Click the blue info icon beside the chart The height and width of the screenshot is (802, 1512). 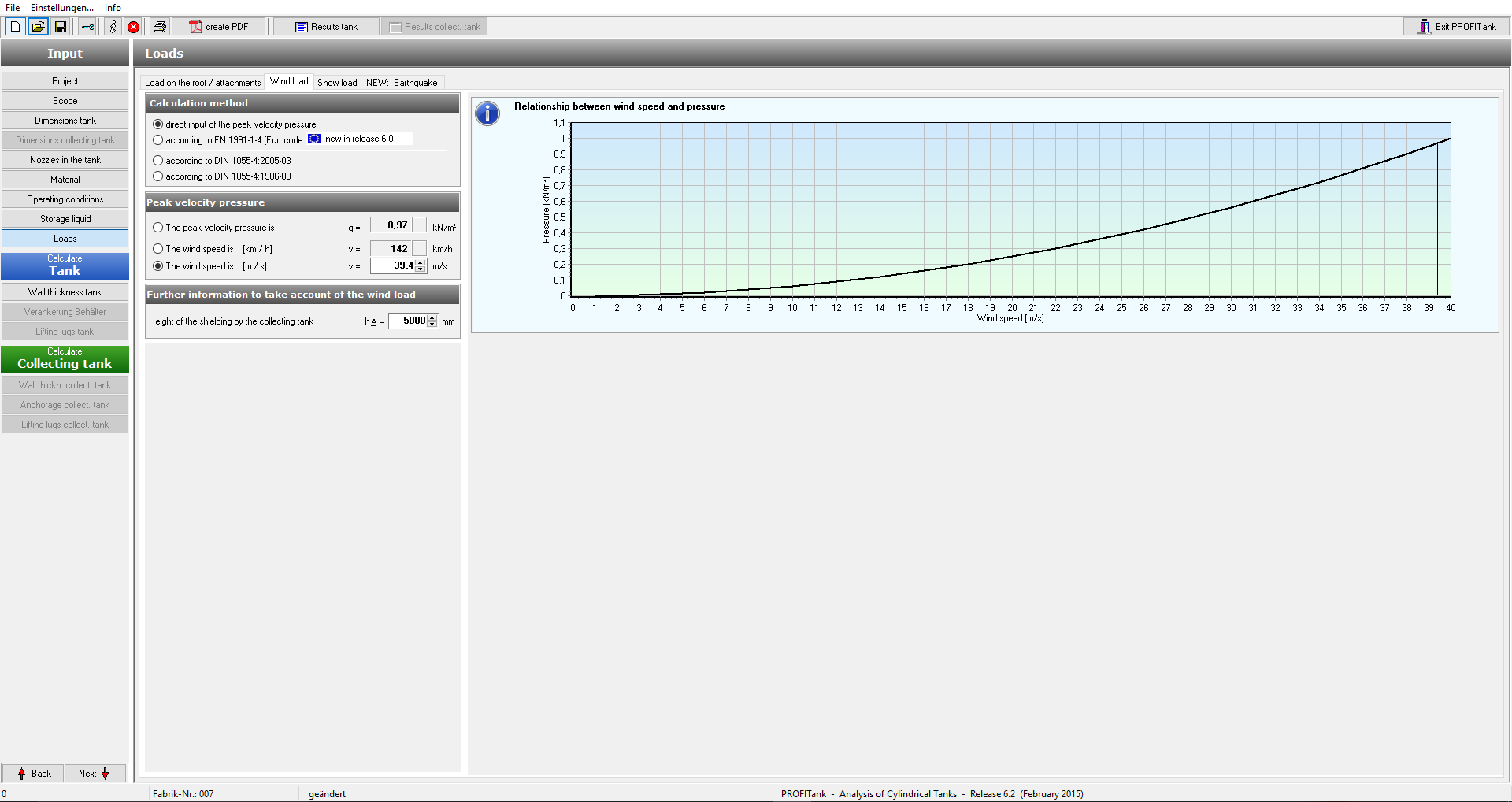click(x=487, y=113)
